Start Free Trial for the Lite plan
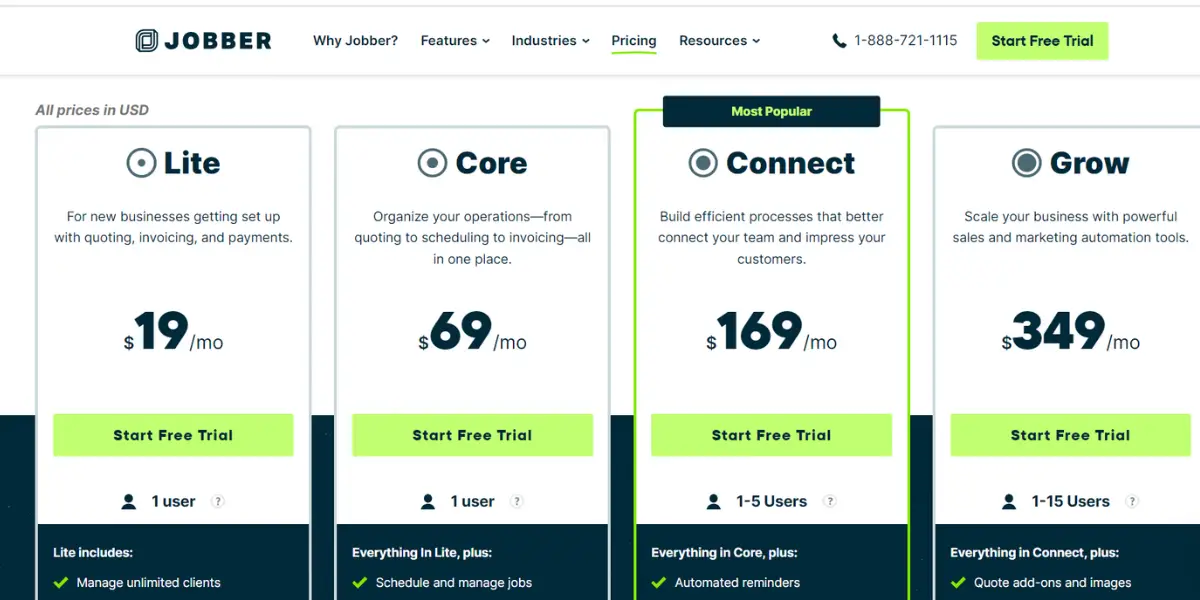Image resolution: width=1200 pixels, height=600 pixels. point(173,435)
